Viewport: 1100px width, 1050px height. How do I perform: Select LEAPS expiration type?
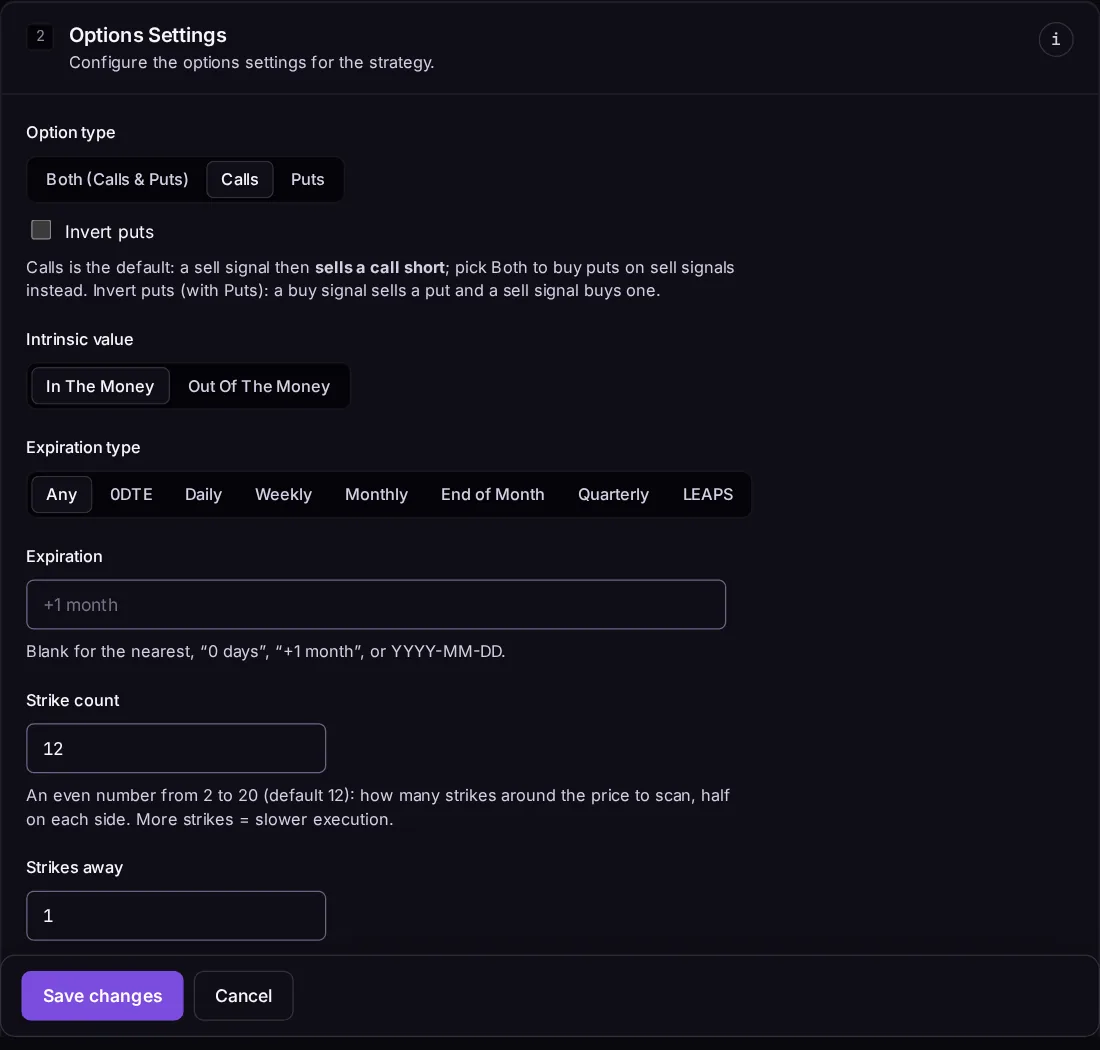(708, 494)
